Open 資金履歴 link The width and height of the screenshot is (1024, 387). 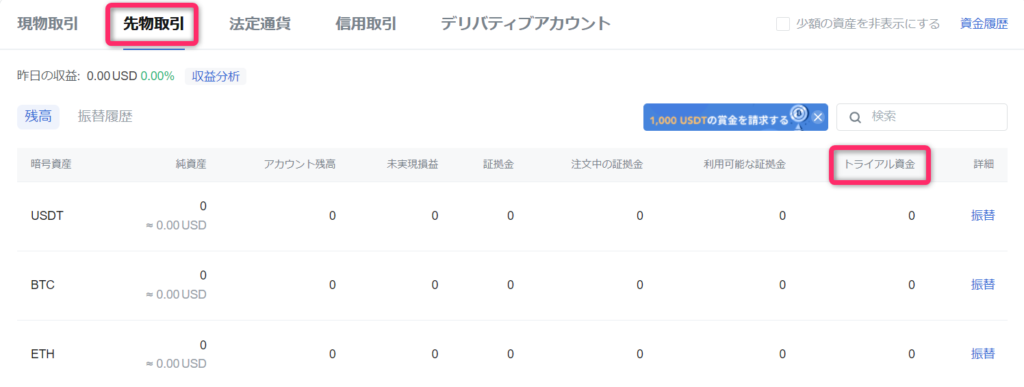[x=984, y=24]
